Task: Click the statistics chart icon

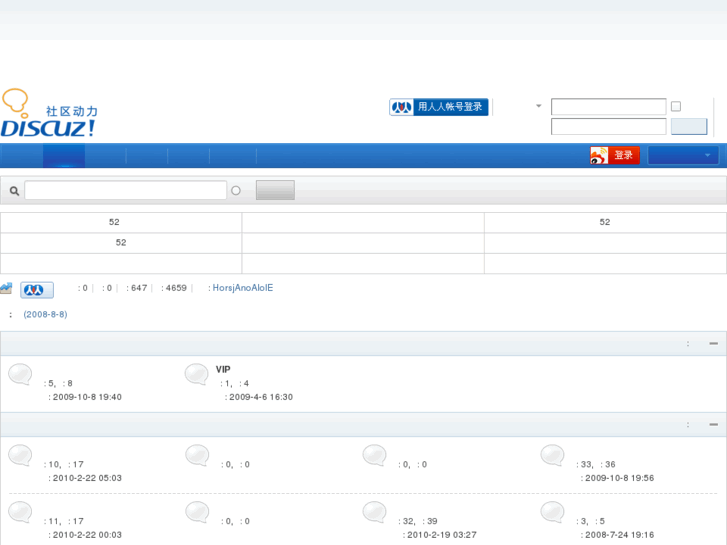Action: [6, 289]
